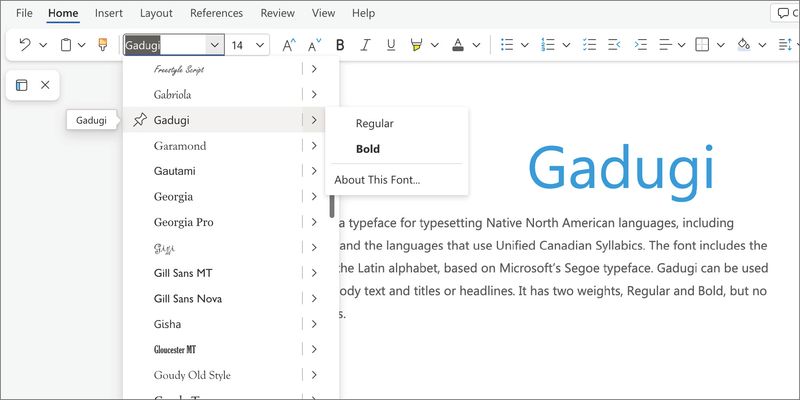The width and height of the screenshot is (800, 400).
Task: Click the Line Spacing icon
Action: 785,45
